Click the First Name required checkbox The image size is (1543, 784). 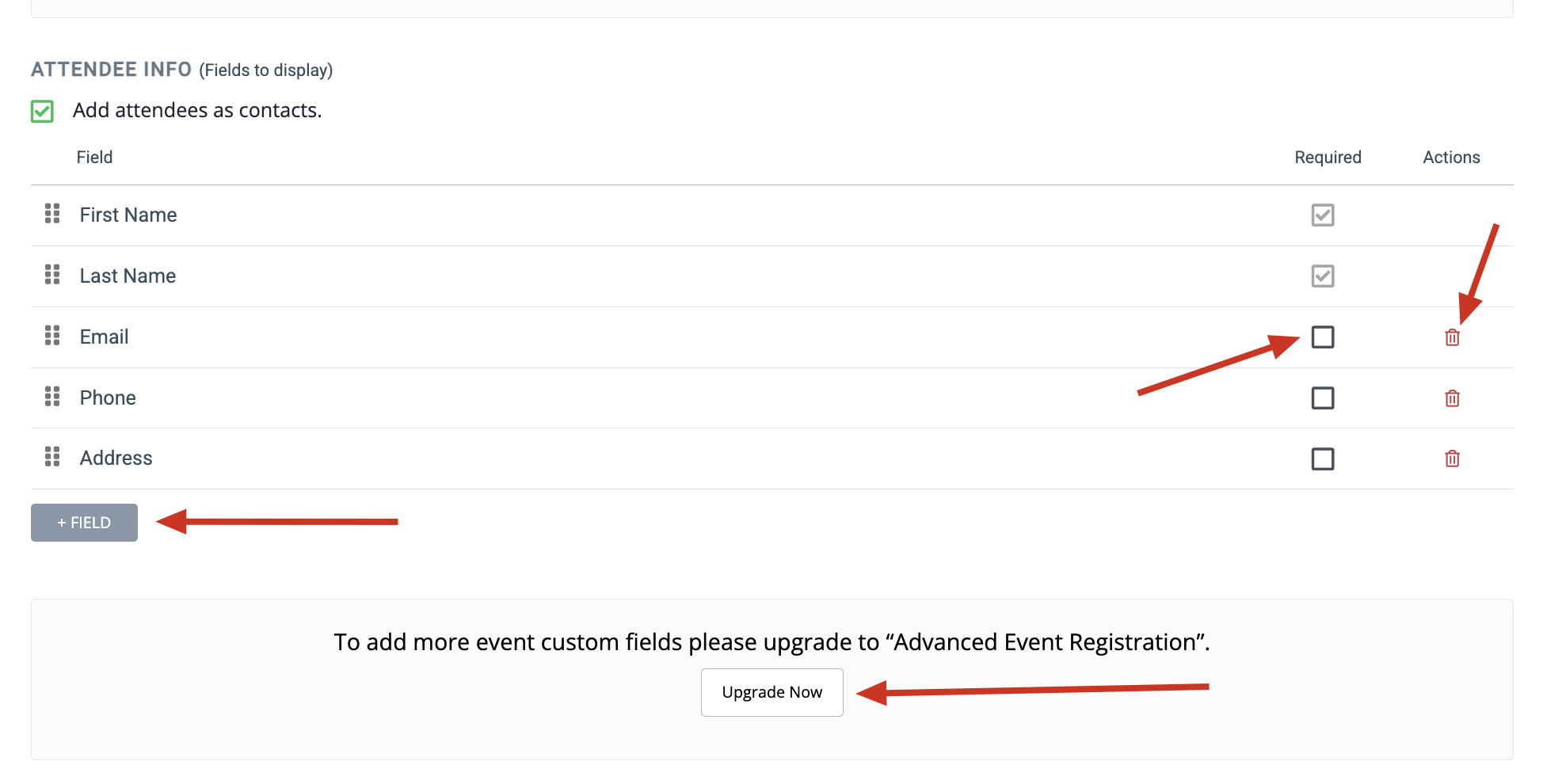click(1323, 215)
